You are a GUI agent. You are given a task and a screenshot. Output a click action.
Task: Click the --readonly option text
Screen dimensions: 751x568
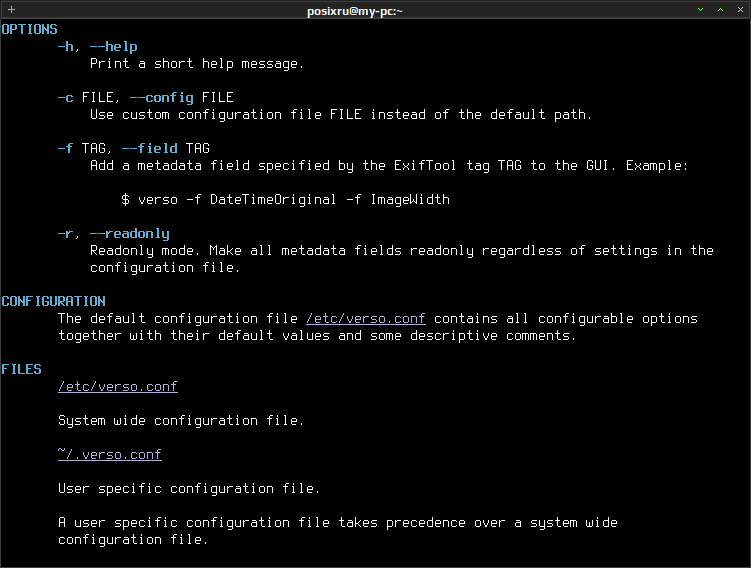tap(130, 234)
